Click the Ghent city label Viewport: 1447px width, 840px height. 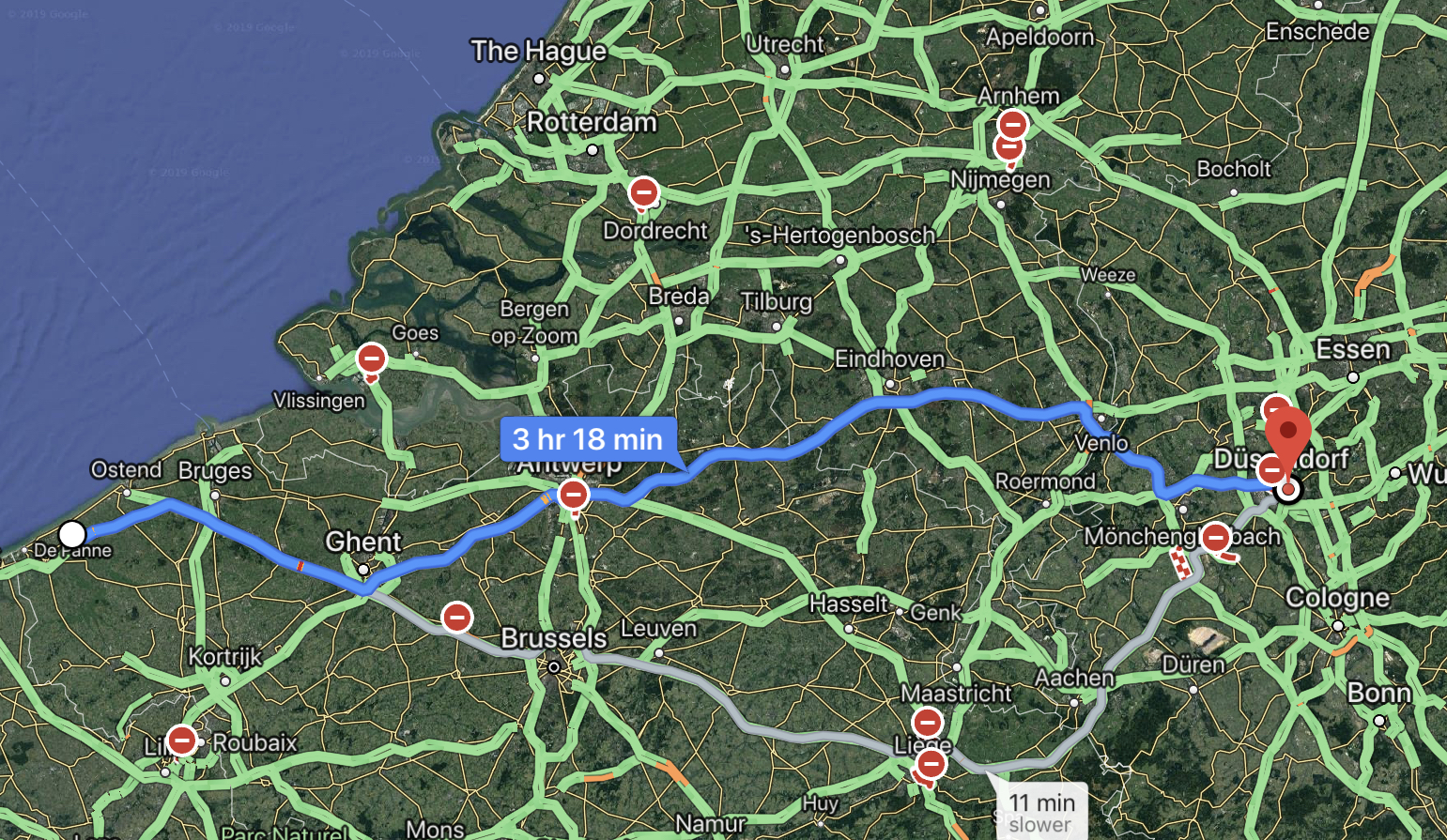click(363, 542)
